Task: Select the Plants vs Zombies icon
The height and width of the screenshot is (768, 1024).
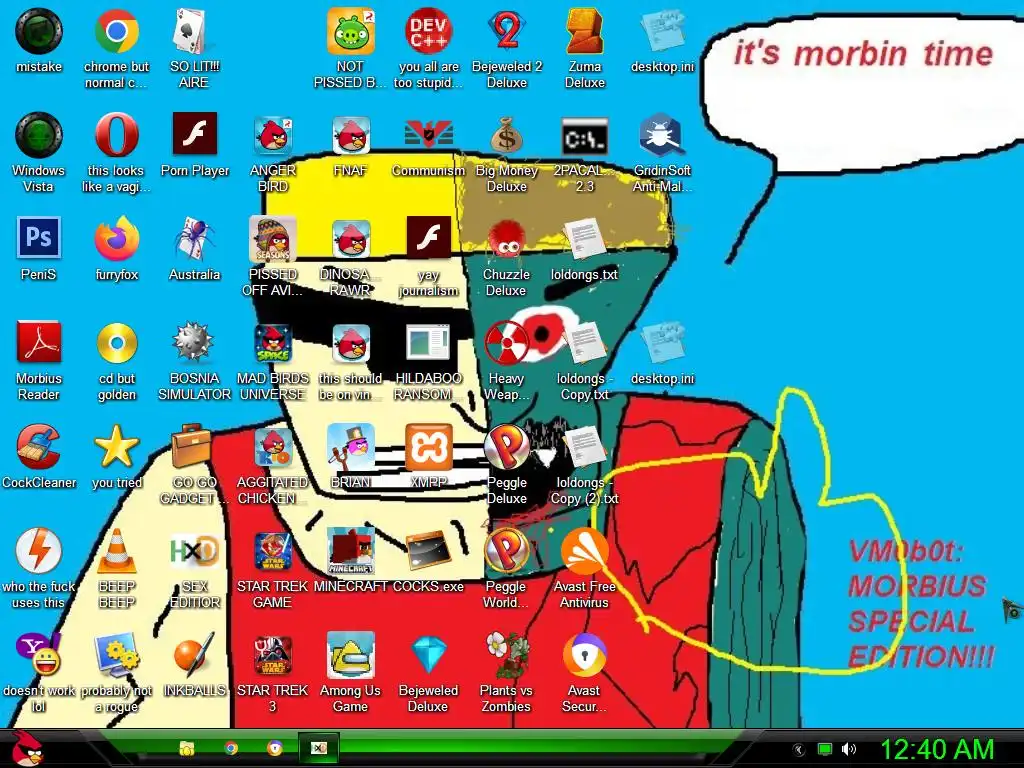Action: click(507, 654)
